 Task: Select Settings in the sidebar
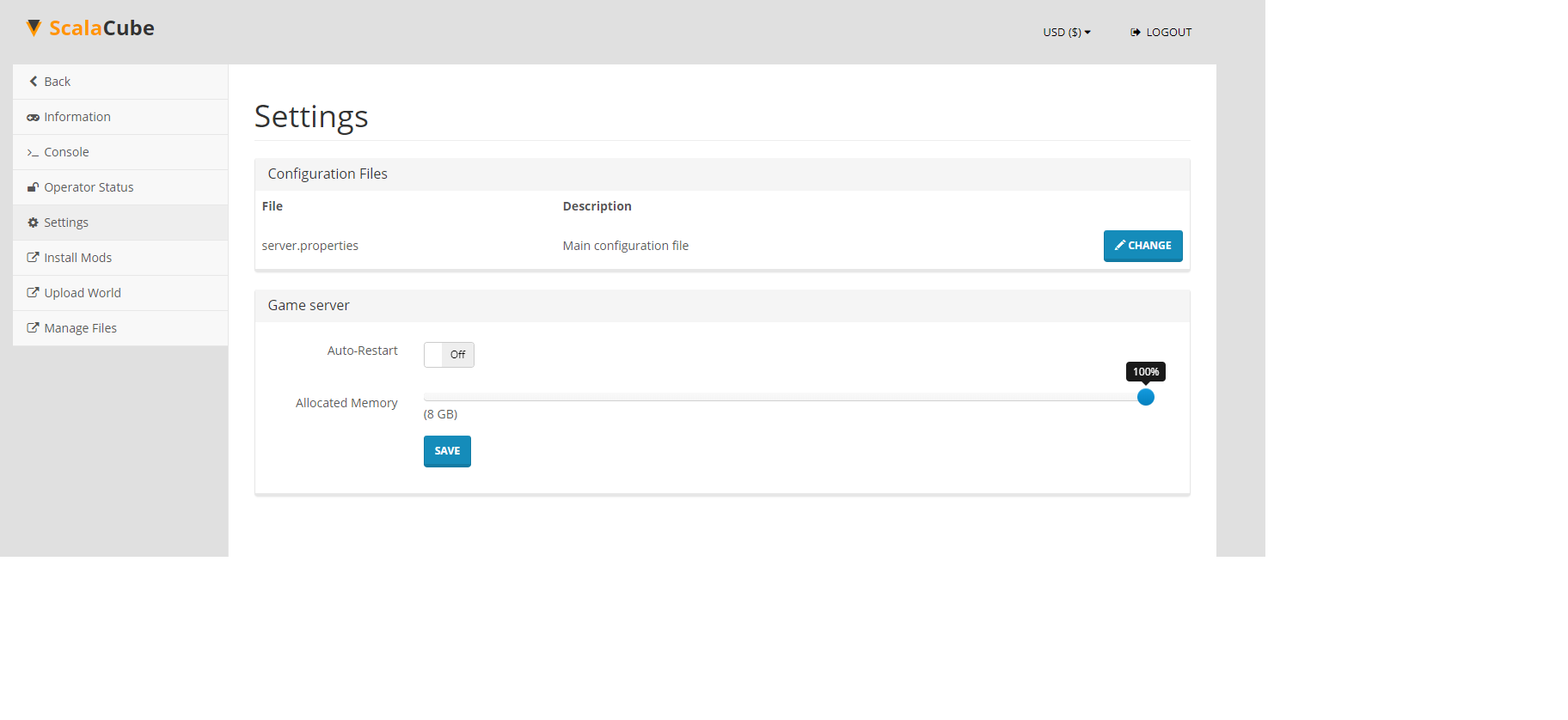pos(120,223)
